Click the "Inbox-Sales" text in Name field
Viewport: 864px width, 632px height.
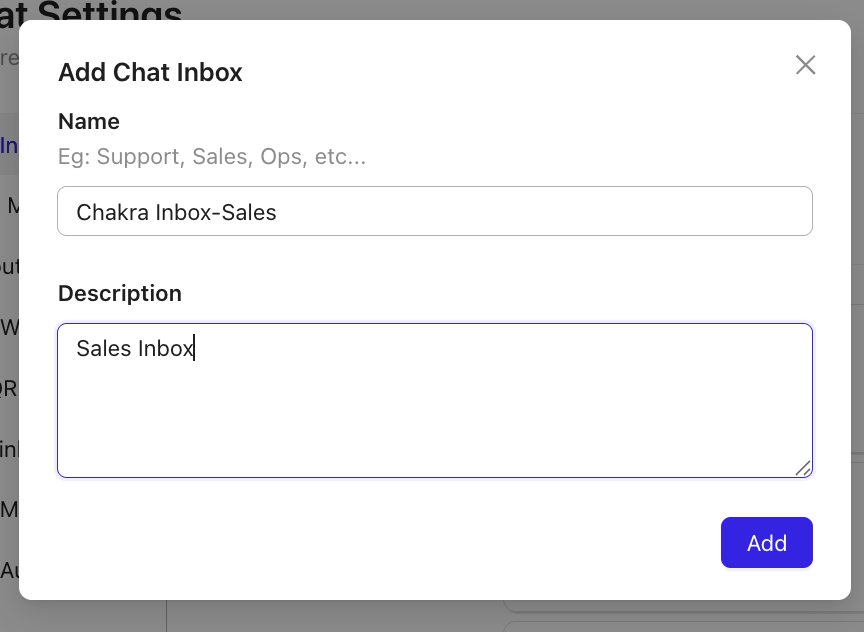click(x=218, y=212)
